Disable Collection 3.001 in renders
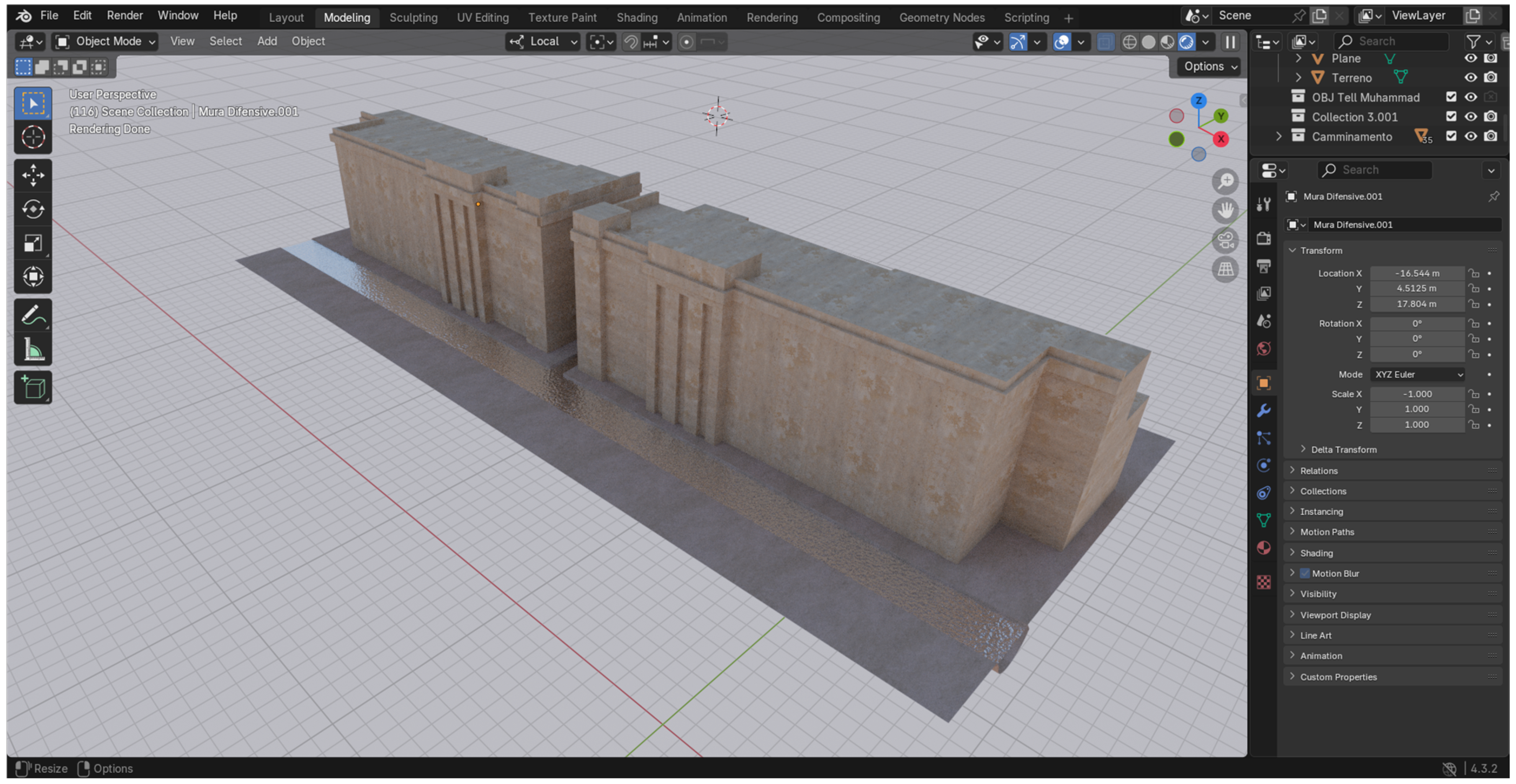The height and width of the screenshot is (784, 1516). coord(1490,116)
